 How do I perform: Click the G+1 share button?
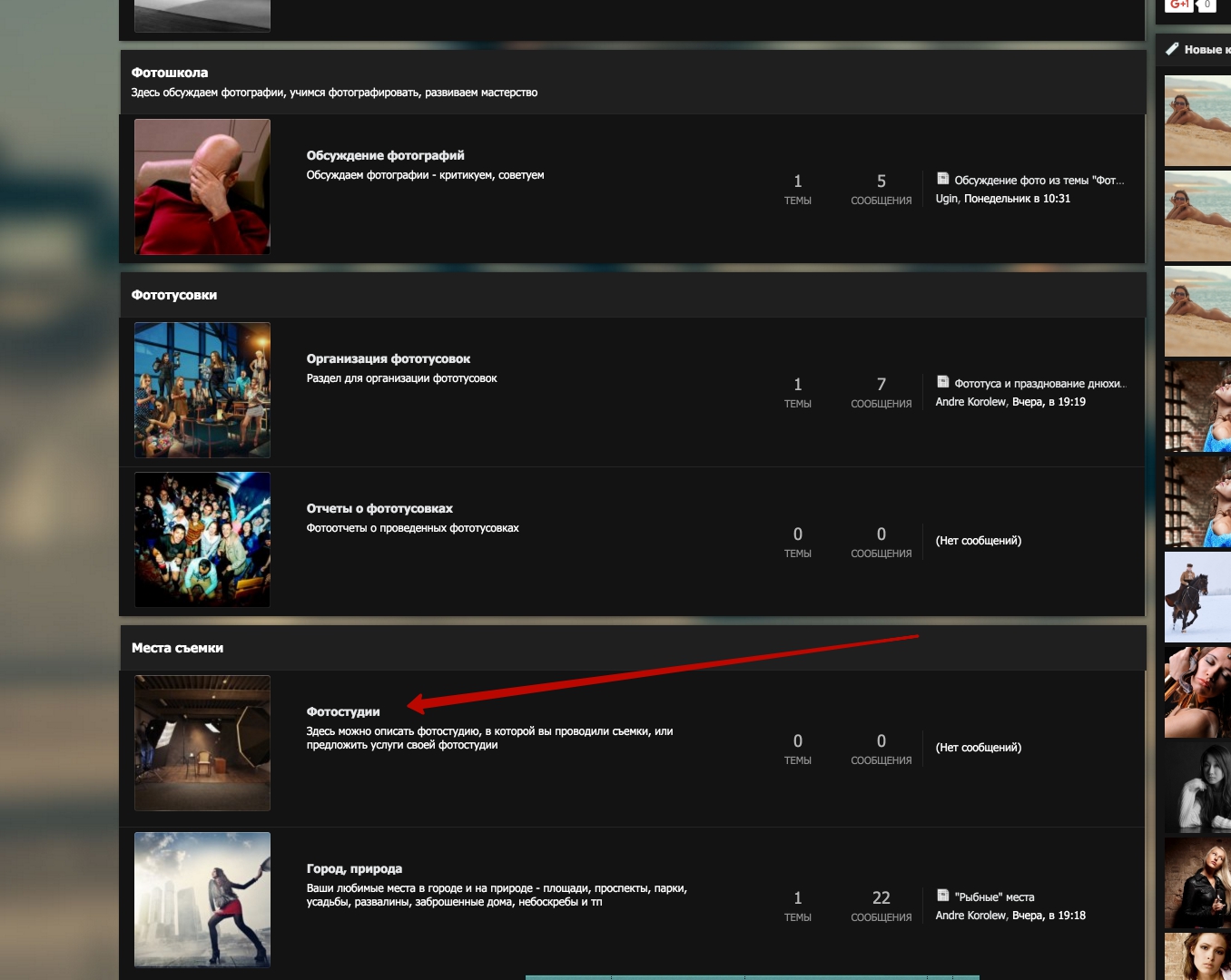pos(1178,5)
